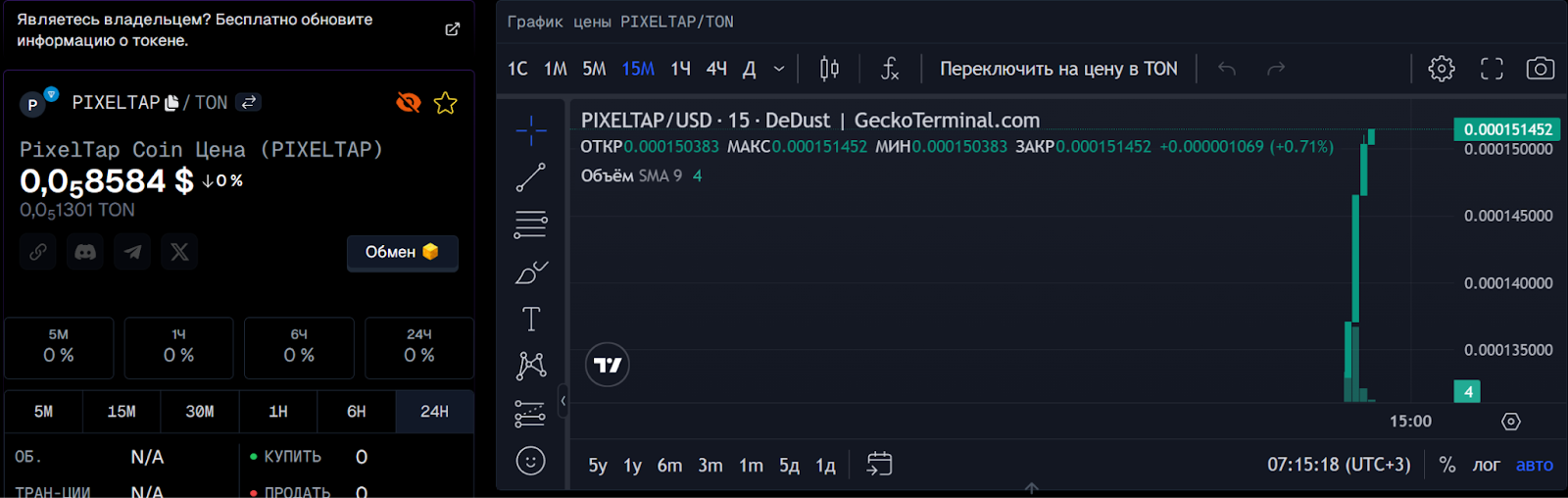1568x498 pixels.
Task: Select the 1Ч price change box
Action: click(x=178, y=347)
